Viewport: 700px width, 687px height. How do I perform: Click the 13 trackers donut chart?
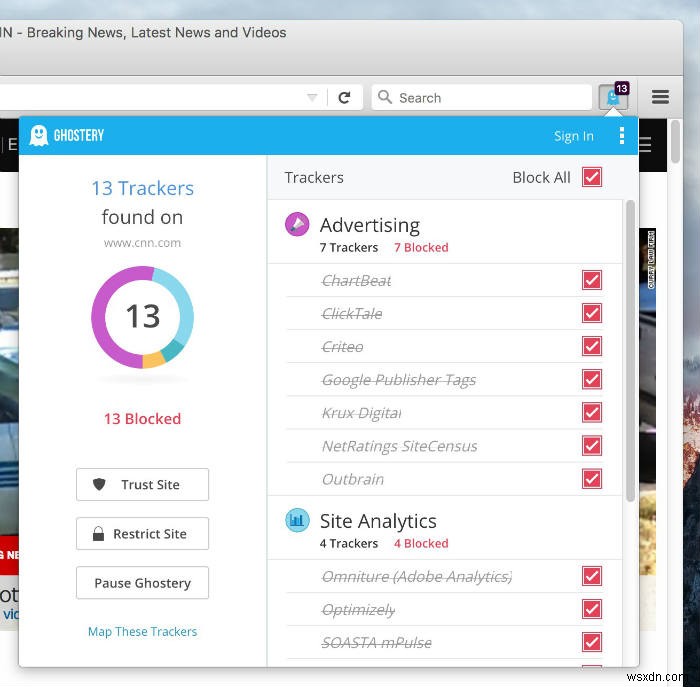[x=142, y=317]
